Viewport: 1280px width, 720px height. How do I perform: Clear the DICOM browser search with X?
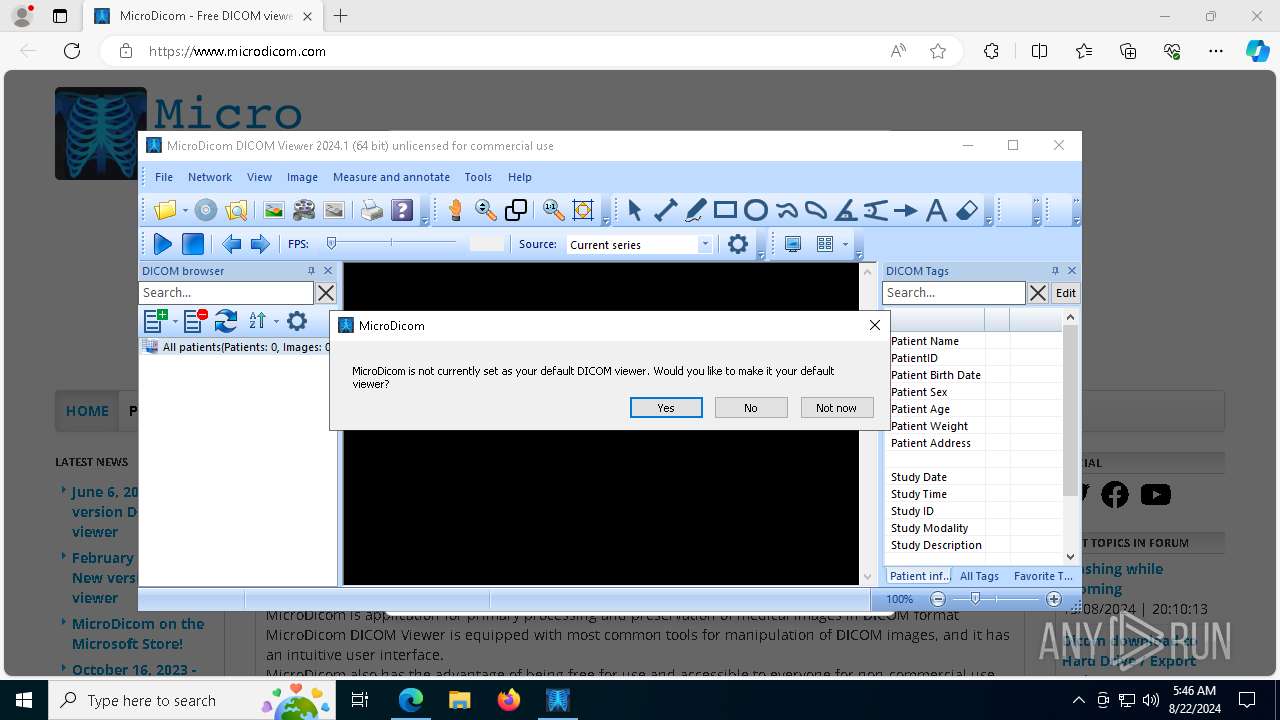(326, 293)
